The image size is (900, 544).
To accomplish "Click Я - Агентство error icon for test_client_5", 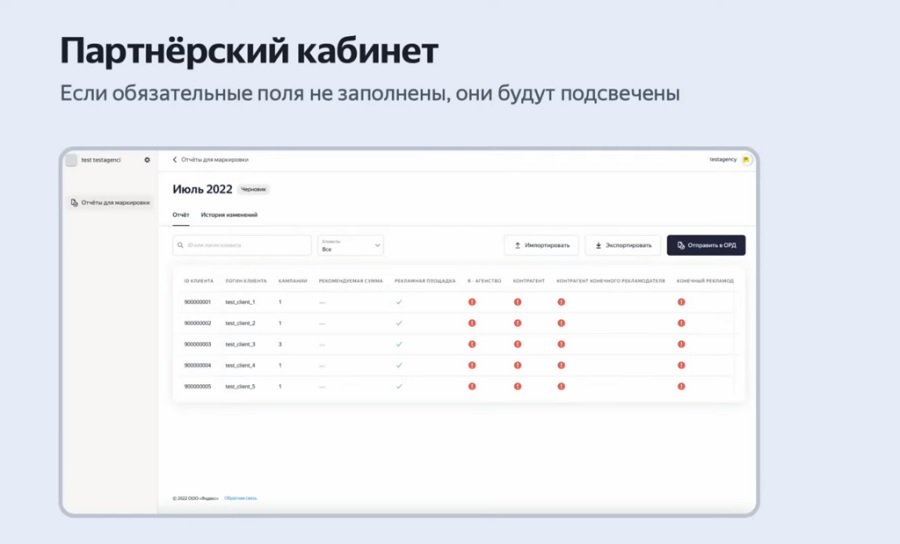I will pos(472,386).
